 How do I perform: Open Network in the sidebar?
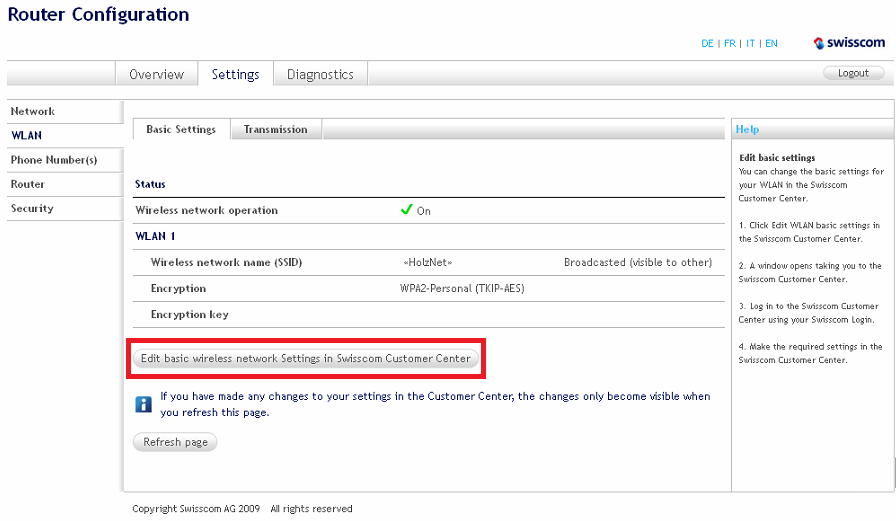tap(65, 111)
